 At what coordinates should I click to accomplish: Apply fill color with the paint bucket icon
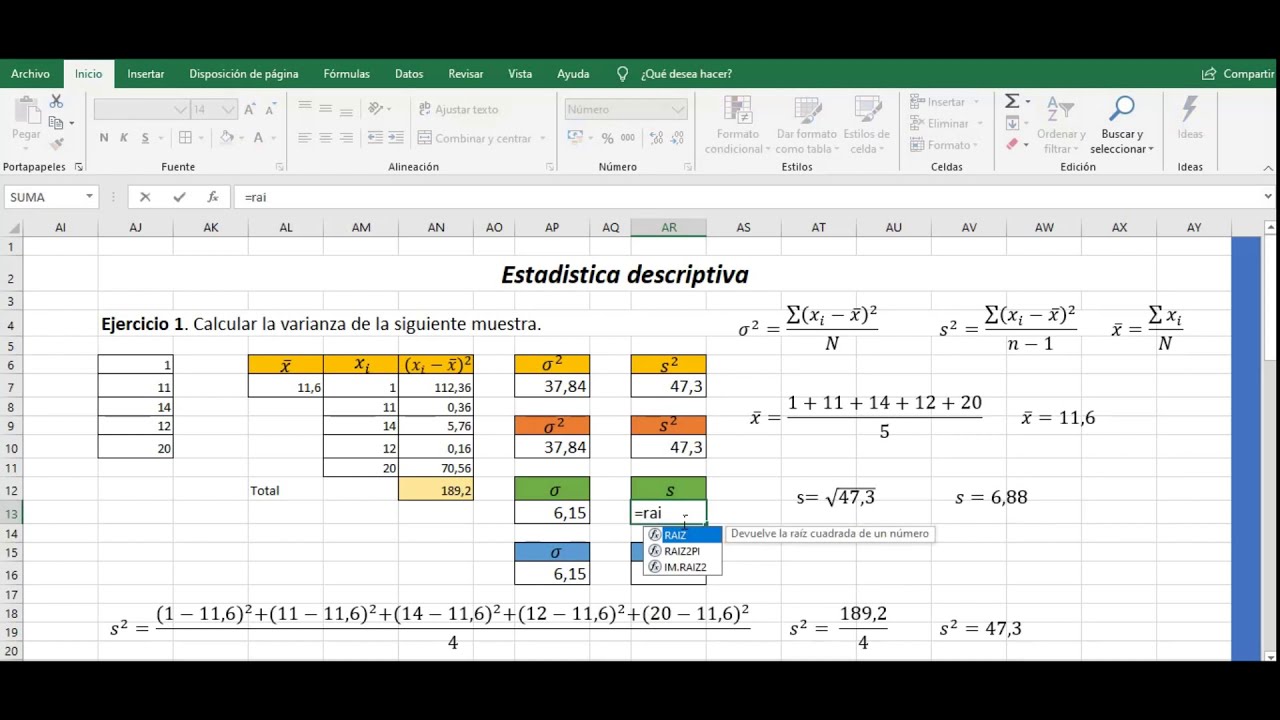(x=227, y=138)
